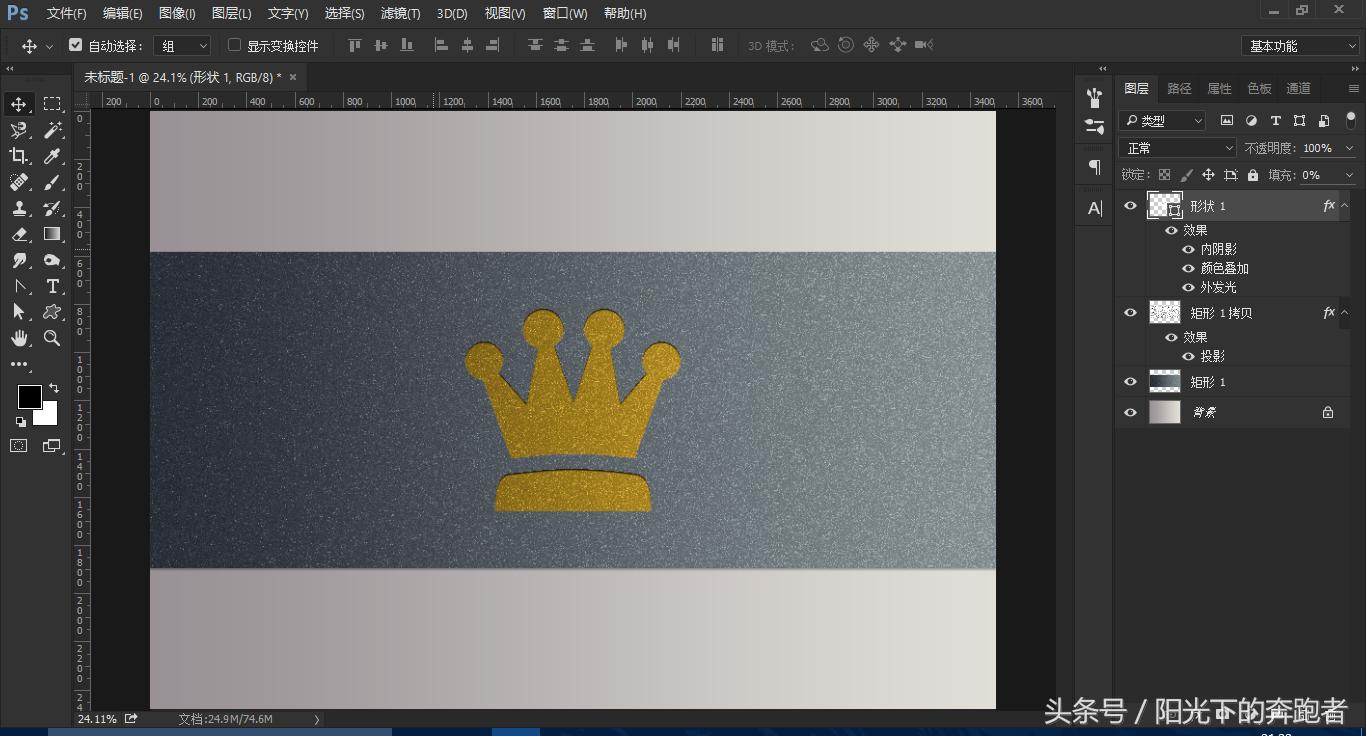Select the 矩形 1 layer thumbnail
Image resolution: width=1366 pixels, height=736 pixels.
pos(1165,382)
